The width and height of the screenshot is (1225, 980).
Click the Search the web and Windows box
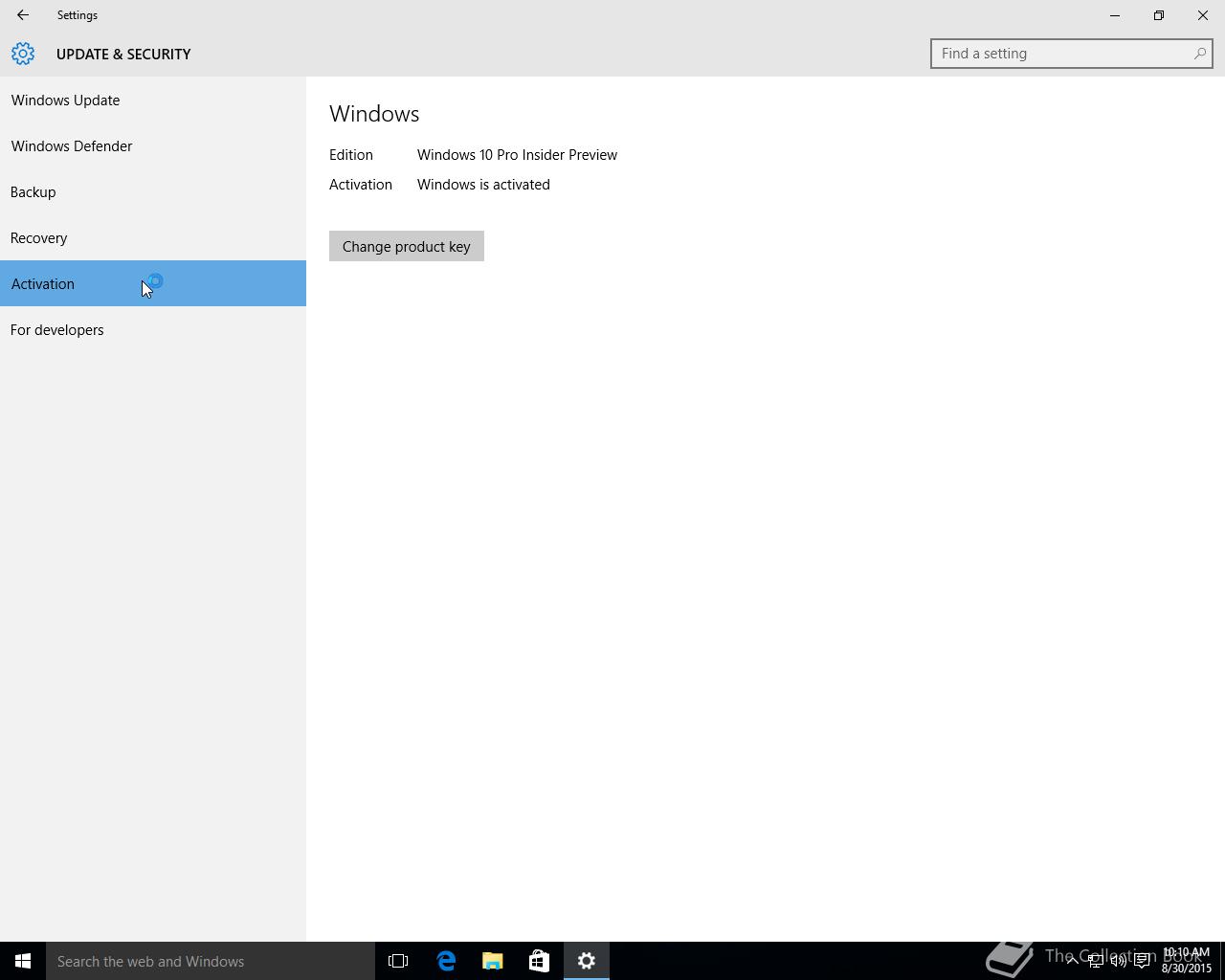[x=211, y=961]
